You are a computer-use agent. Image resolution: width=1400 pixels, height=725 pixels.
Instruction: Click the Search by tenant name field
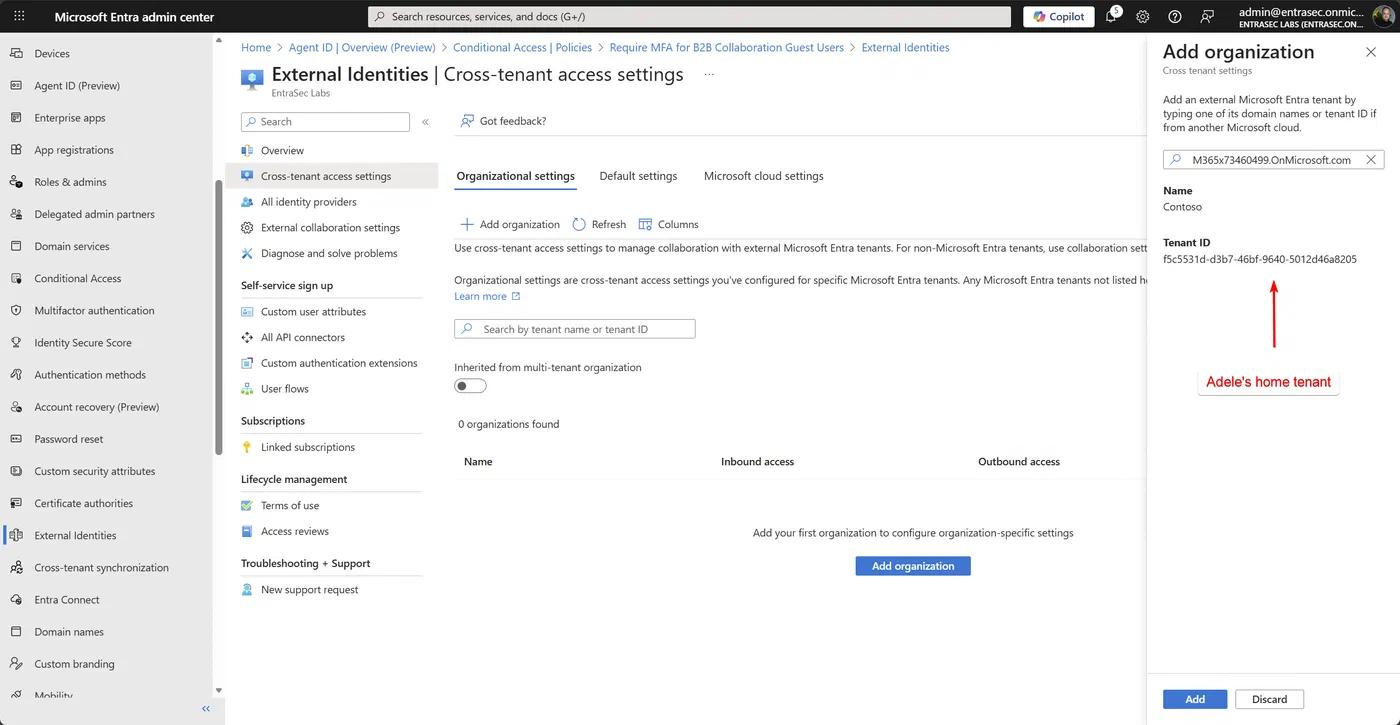575,329
